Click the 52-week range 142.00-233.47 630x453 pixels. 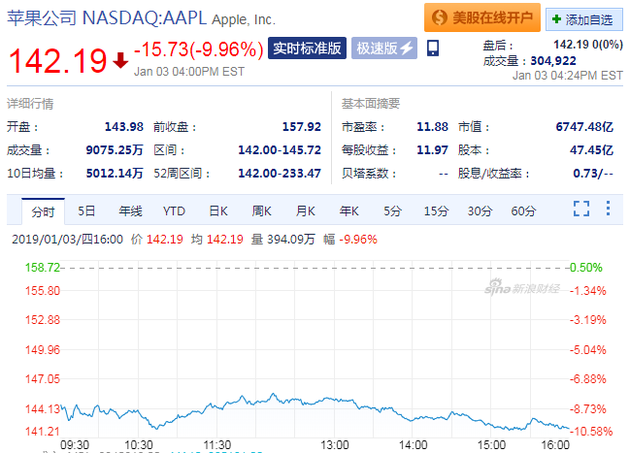coord(280,173)
